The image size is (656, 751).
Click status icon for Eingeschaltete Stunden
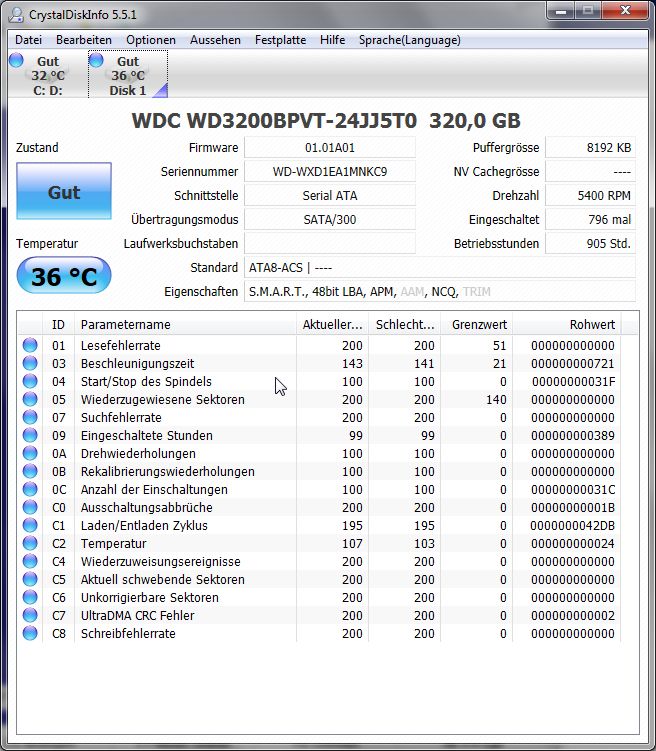[x=30, y=435]
